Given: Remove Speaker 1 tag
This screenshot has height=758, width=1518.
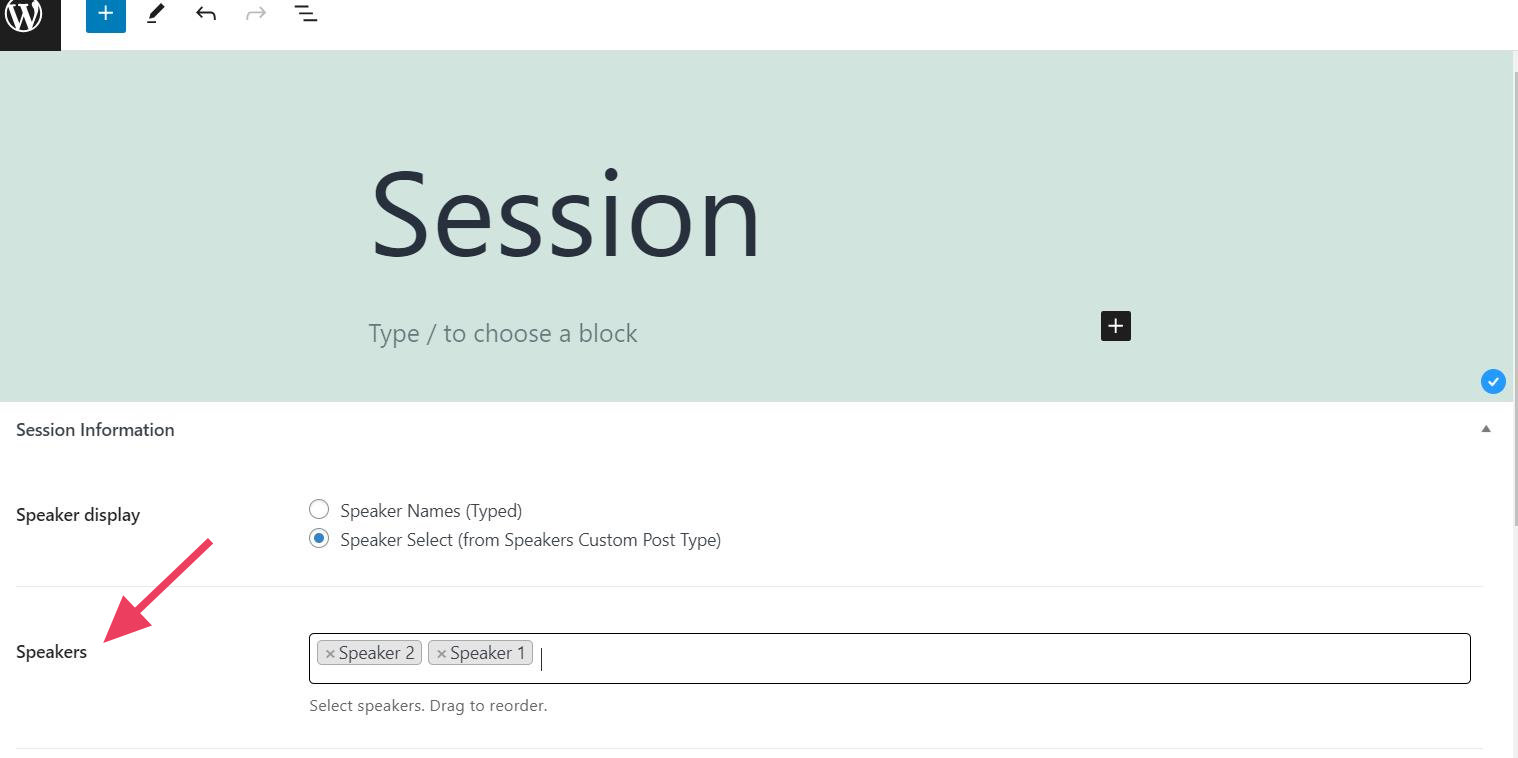Looking at the screenshot, I should [x=441, y=654].
